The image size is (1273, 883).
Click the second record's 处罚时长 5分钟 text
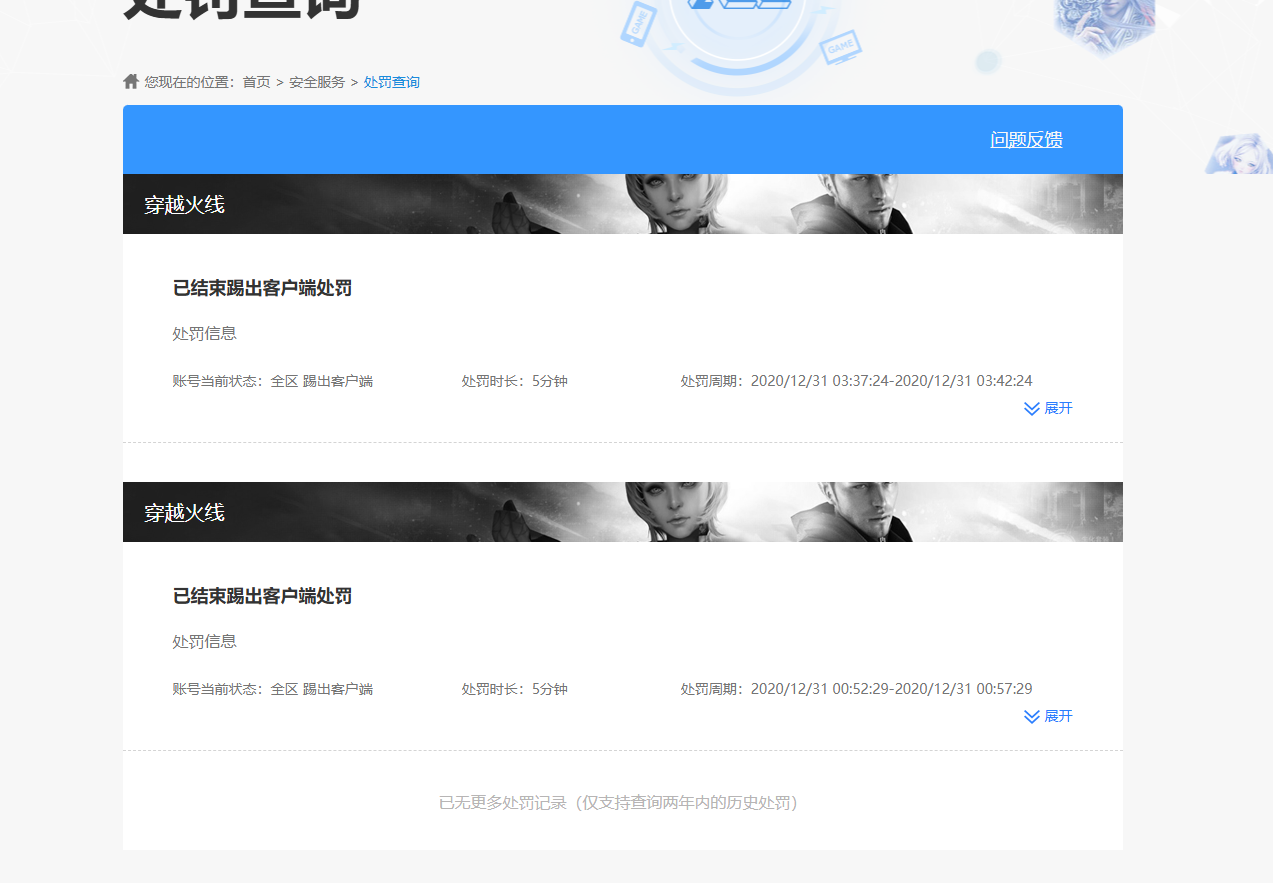pyautogui.click(x=514, y=689)
